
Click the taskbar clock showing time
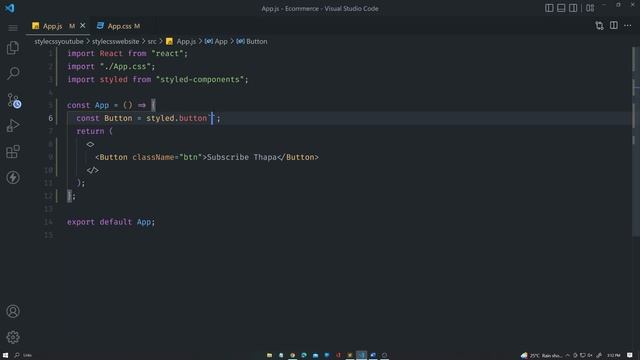[x=613, y=356]
